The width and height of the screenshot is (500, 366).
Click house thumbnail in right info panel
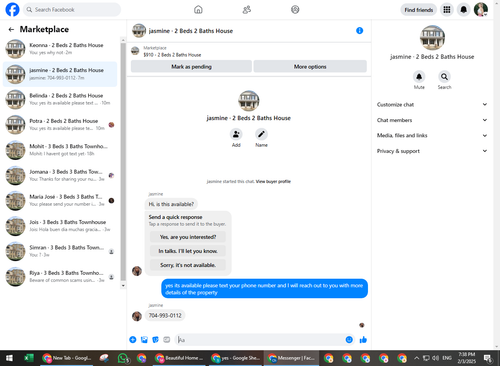(432, 38)
